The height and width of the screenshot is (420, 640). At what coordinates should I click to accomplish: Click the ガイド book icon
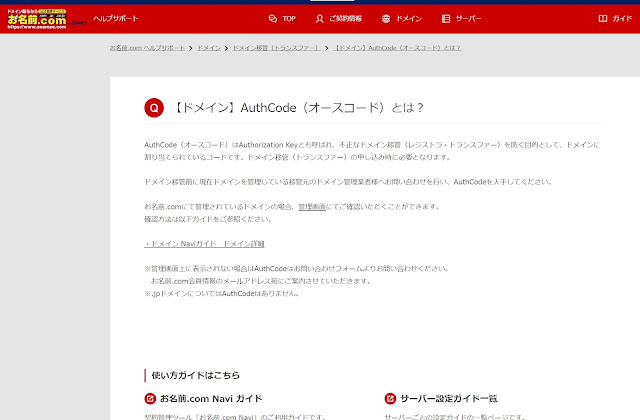pos(602,18)
